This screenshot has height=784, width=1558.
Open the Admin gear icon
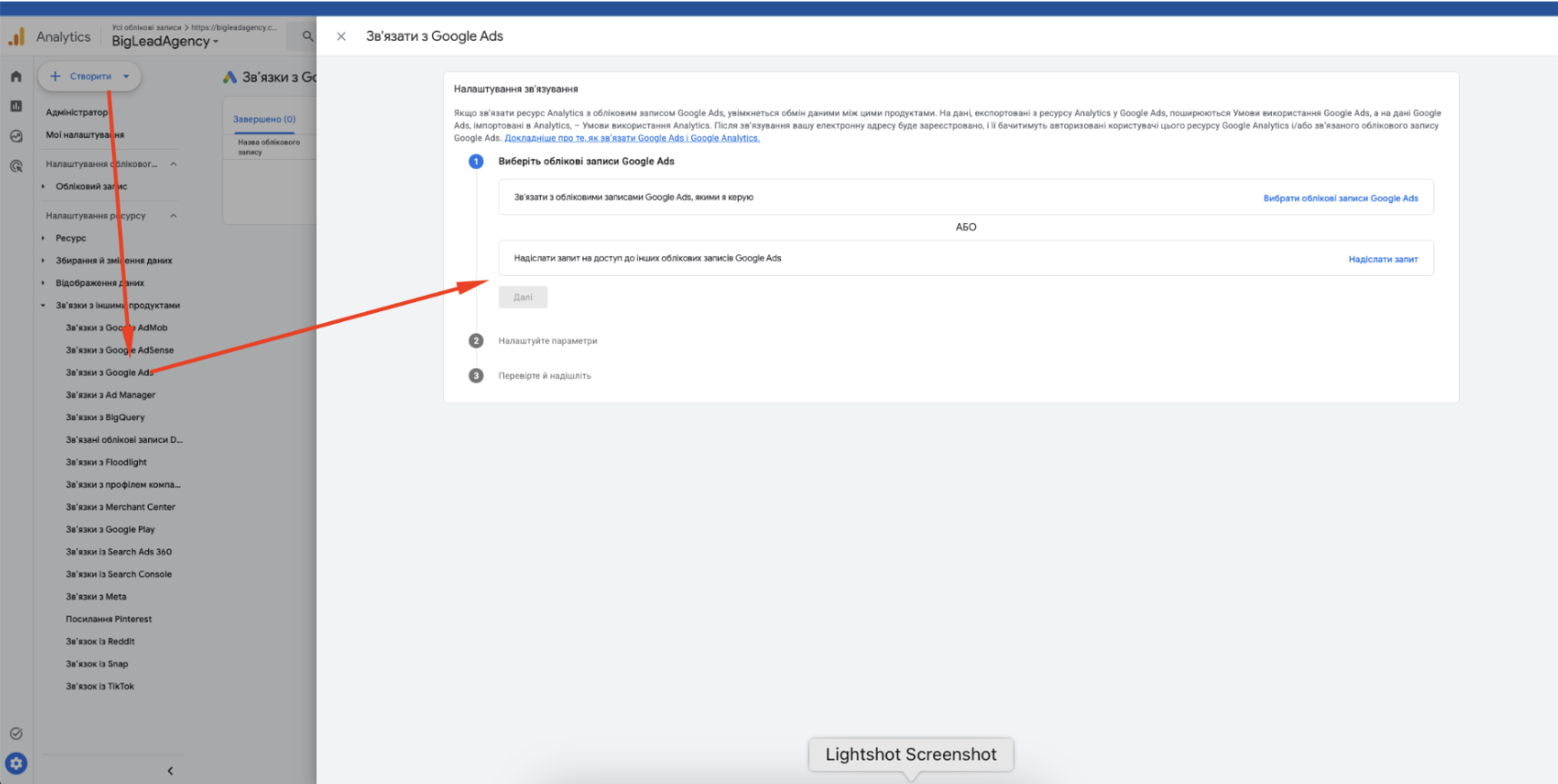tap(16, 763)
